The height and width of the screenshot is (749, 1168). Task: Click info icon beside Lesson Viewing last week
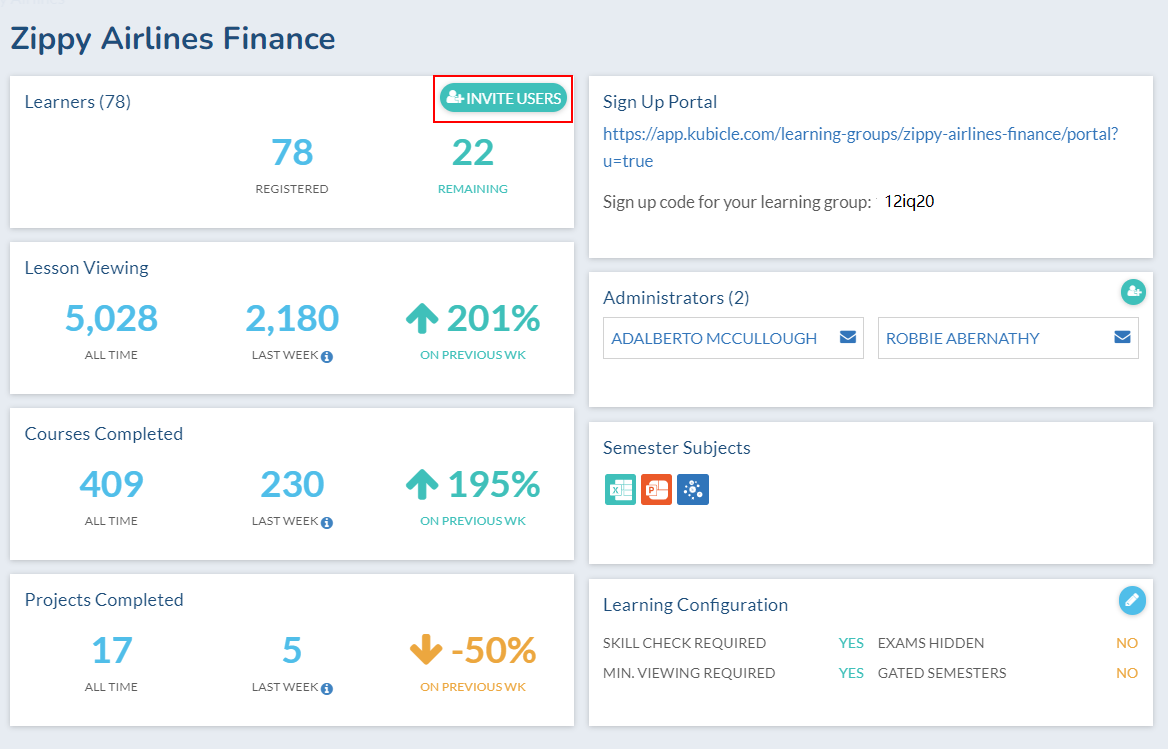click(x=327, y=357)
